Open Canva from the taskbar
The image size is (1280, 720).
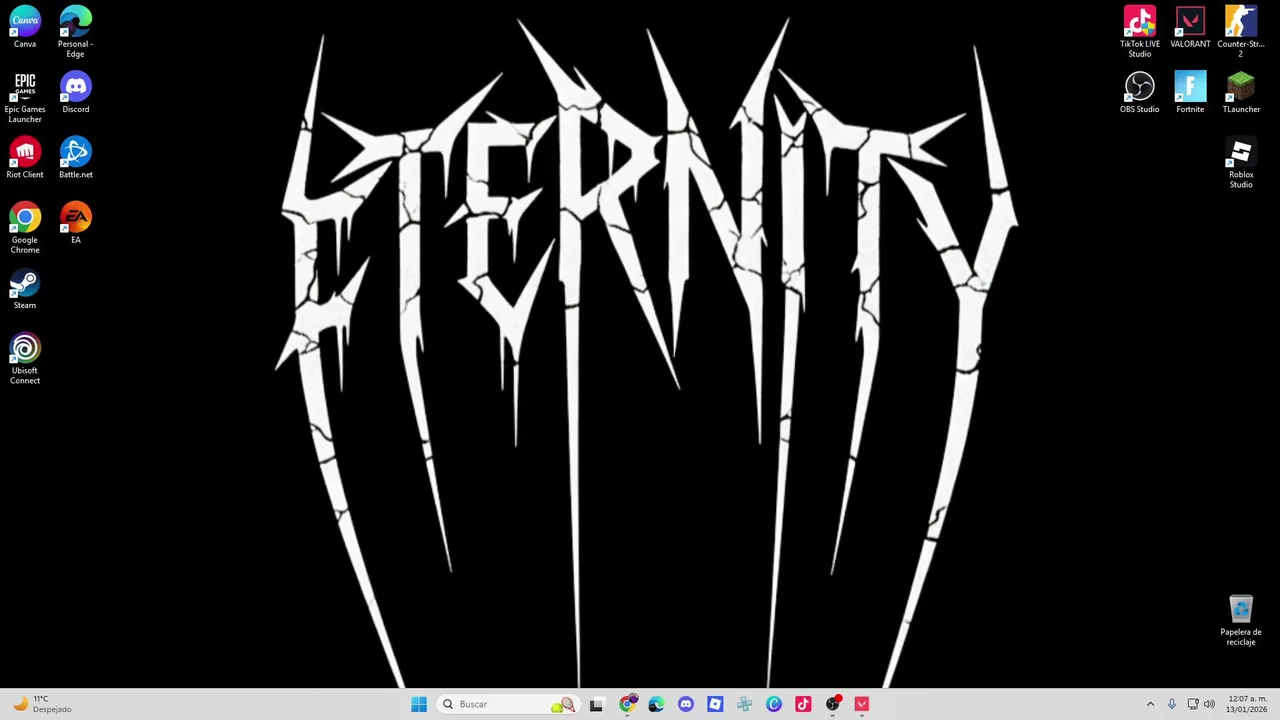pos(774,704)
